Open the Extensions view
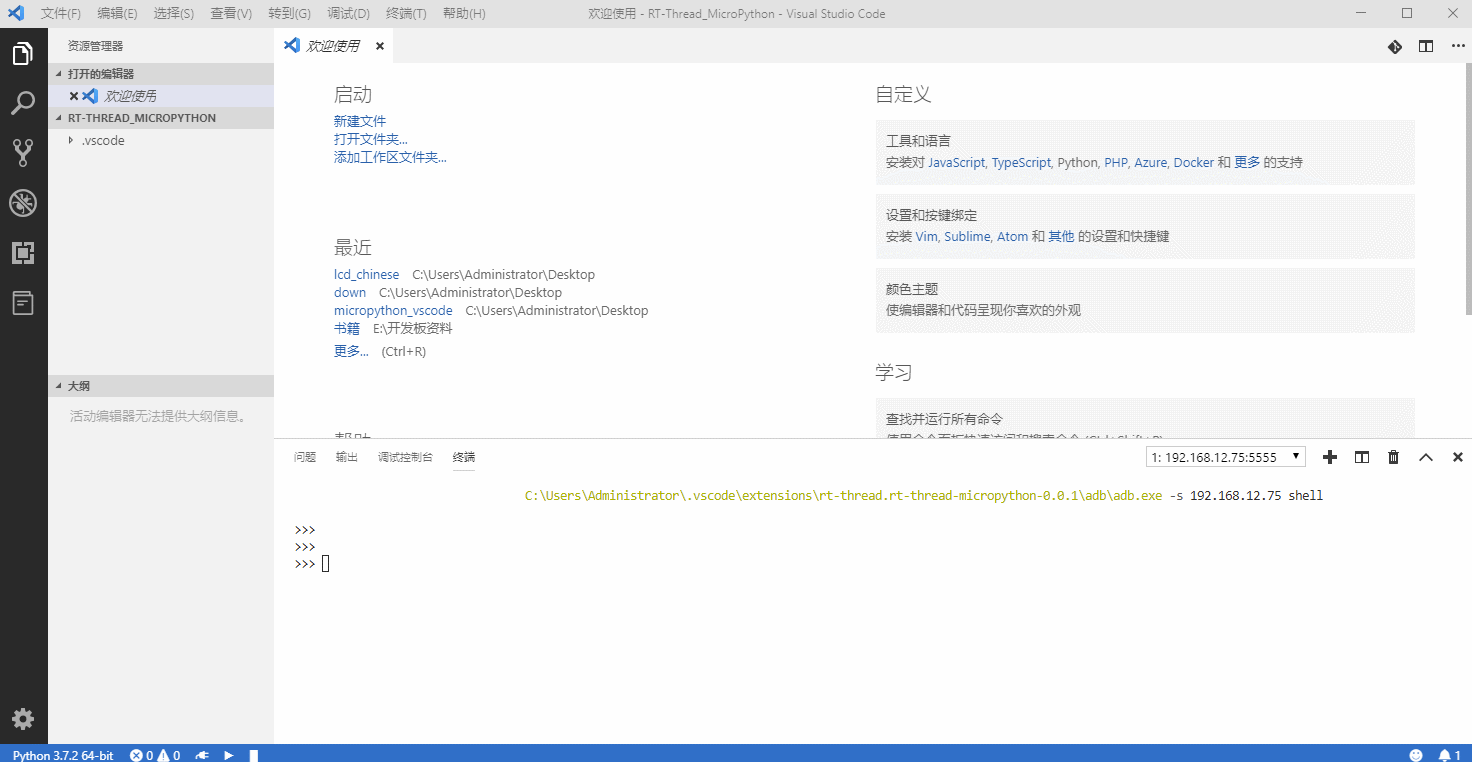1472x762 pixels. click(x=23, y=253)
